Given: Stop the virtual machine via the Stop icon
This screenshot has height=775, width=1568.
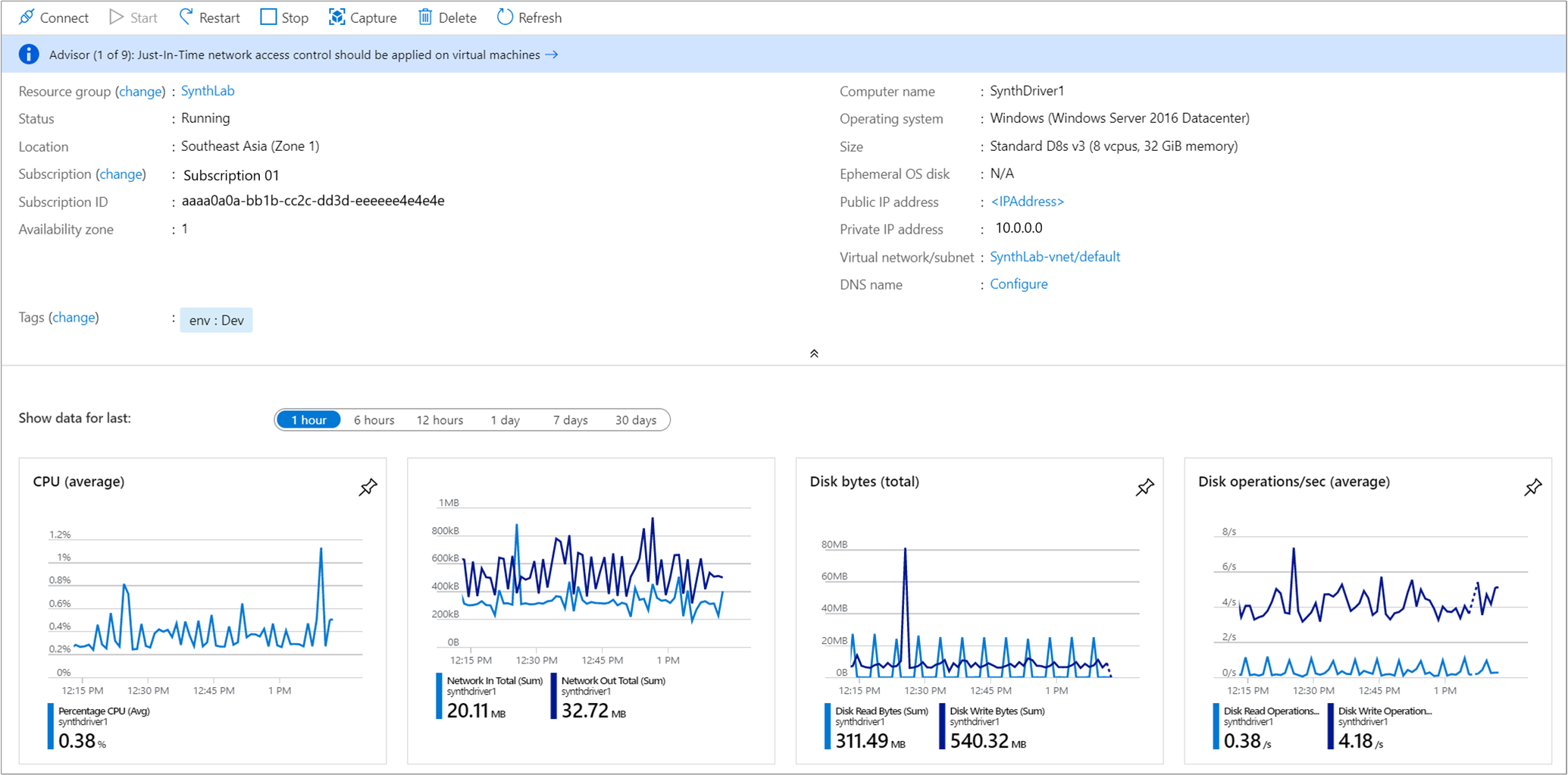Looking at the screenshot, I should click(269, 17).
